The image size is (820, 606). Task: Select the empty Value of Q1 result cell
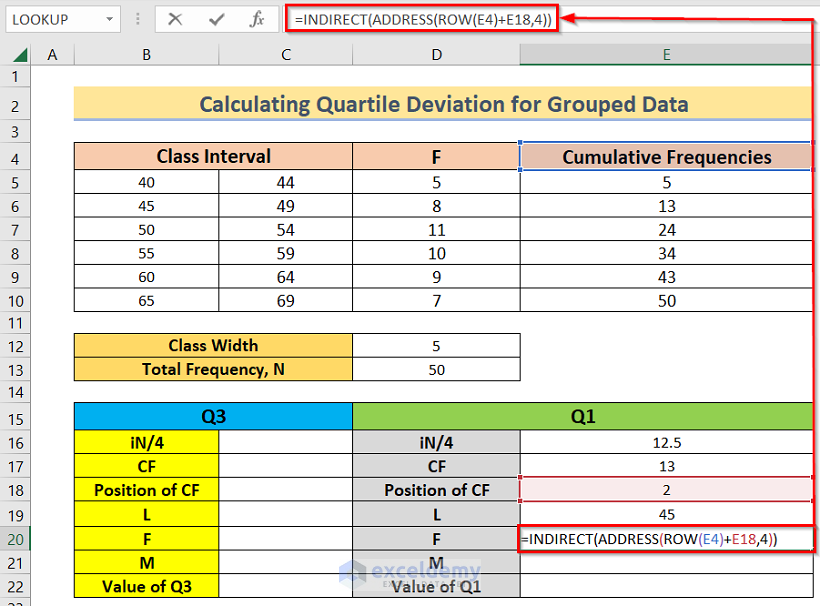[x=666, y=587]
